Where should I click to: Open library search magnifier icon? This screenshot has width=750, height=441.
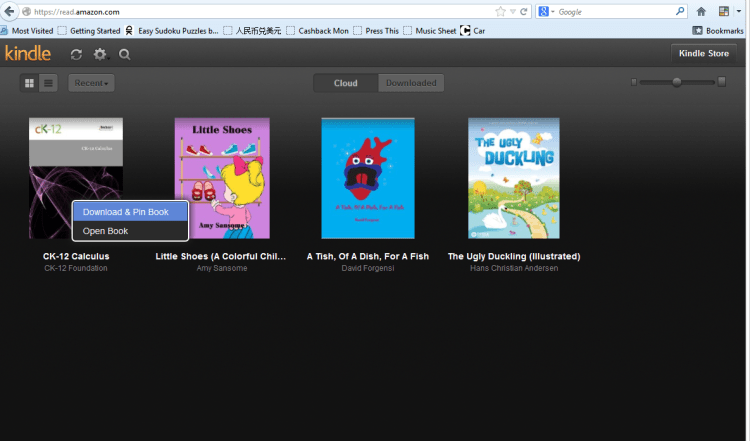pyautogui.click(x=124, y=55)
